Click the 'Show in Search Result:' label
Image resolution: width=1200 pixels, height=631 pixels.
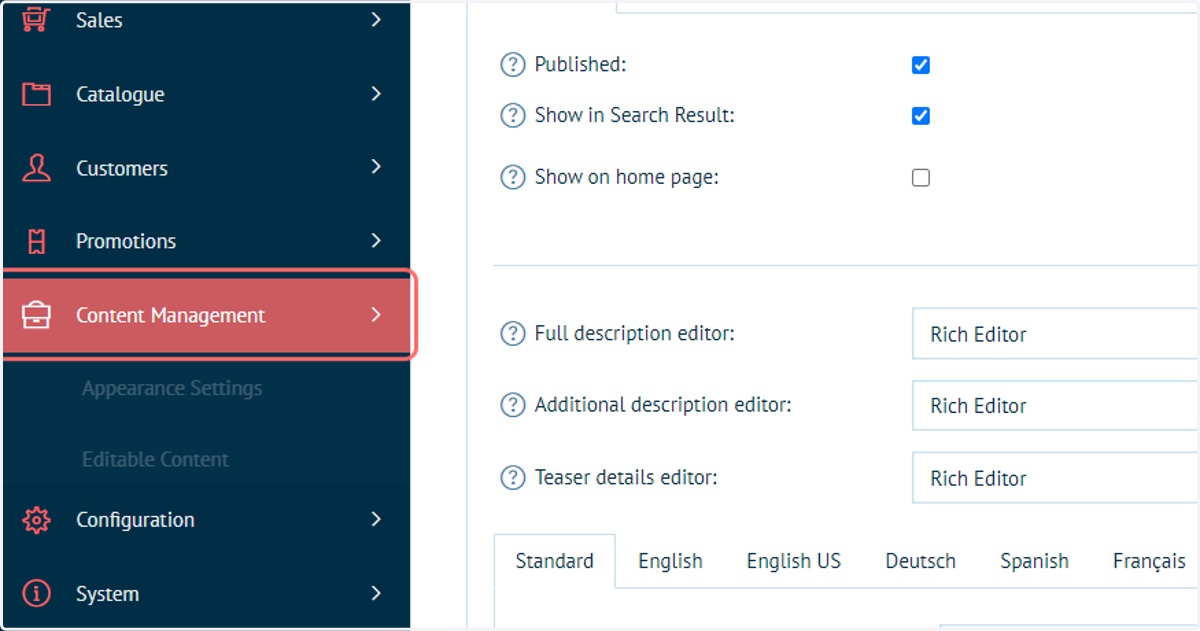(x=635, y=115)
